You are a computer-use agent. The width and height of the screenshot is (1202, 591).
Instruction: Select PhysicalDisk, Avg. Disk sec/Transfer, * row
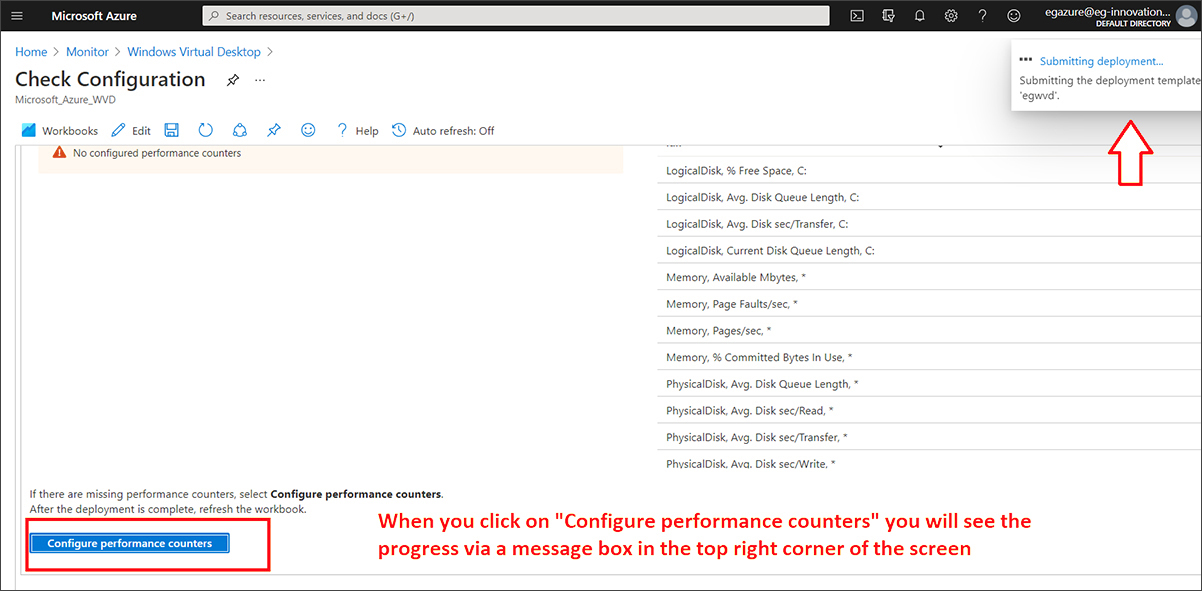(x=929, y=437)
